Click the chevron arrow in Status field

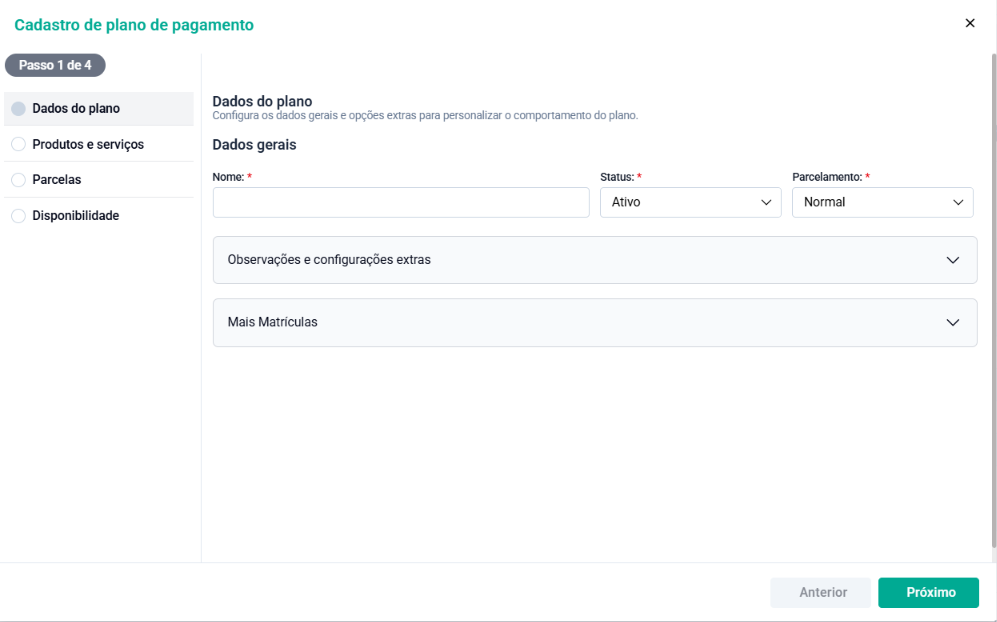(766, 202)
